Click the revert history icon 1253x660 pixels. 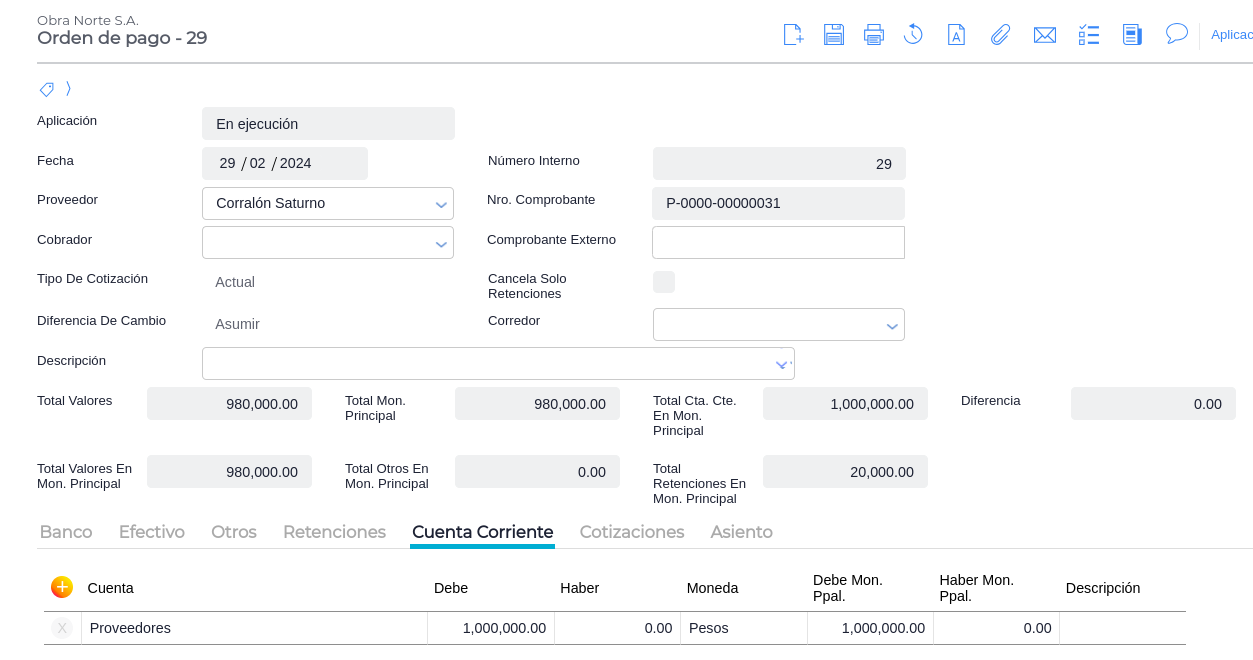tap(913, 35)
